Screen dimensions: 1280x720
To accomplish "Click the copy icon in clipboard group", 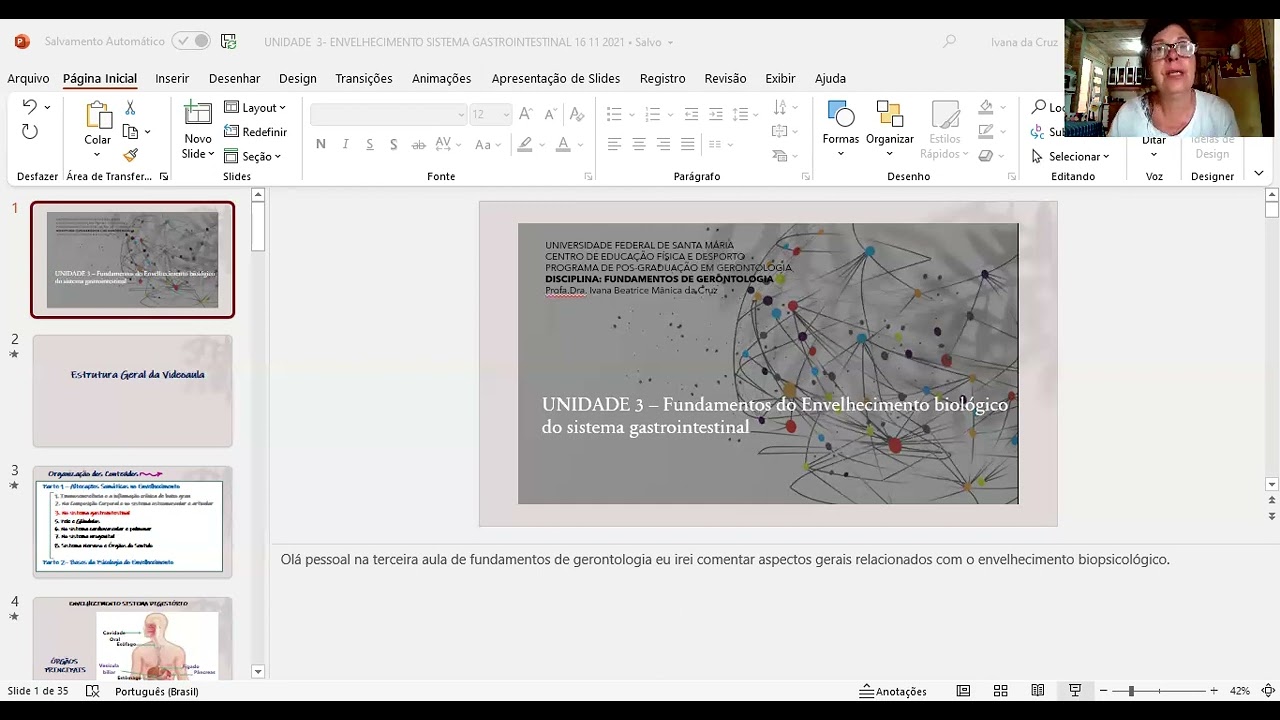I will (x=130, y=132).
